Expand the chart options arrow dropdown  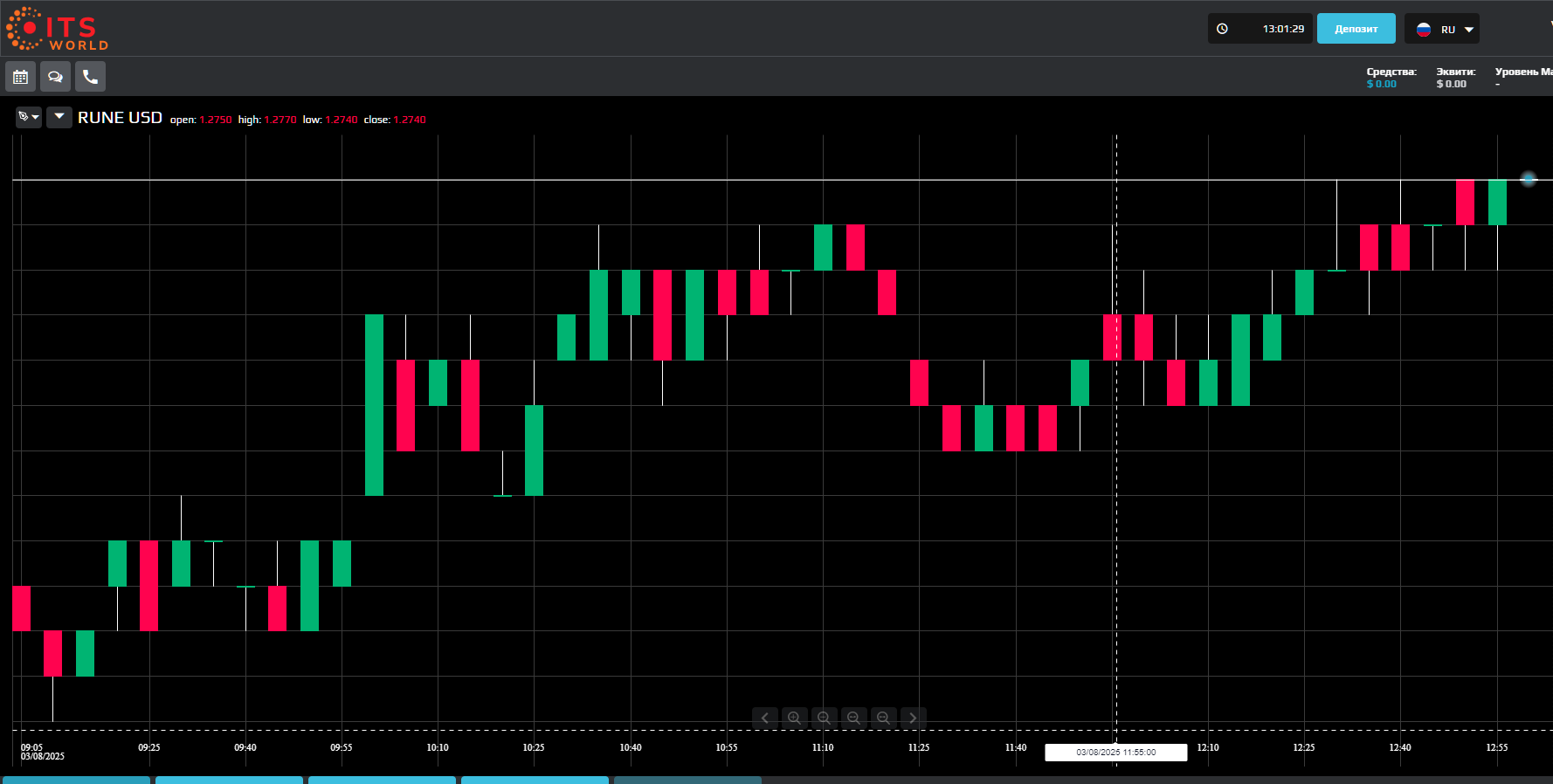pyautogui.click(x=59, y=117)
